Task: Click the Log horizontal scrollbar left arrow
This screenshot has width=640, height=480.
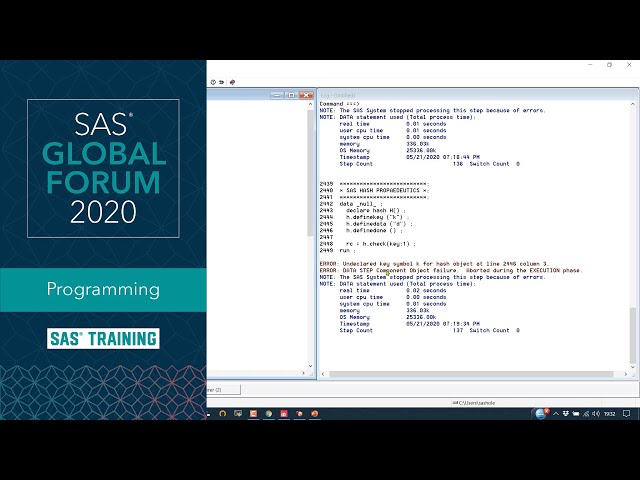Action: [x=323, y=374]
